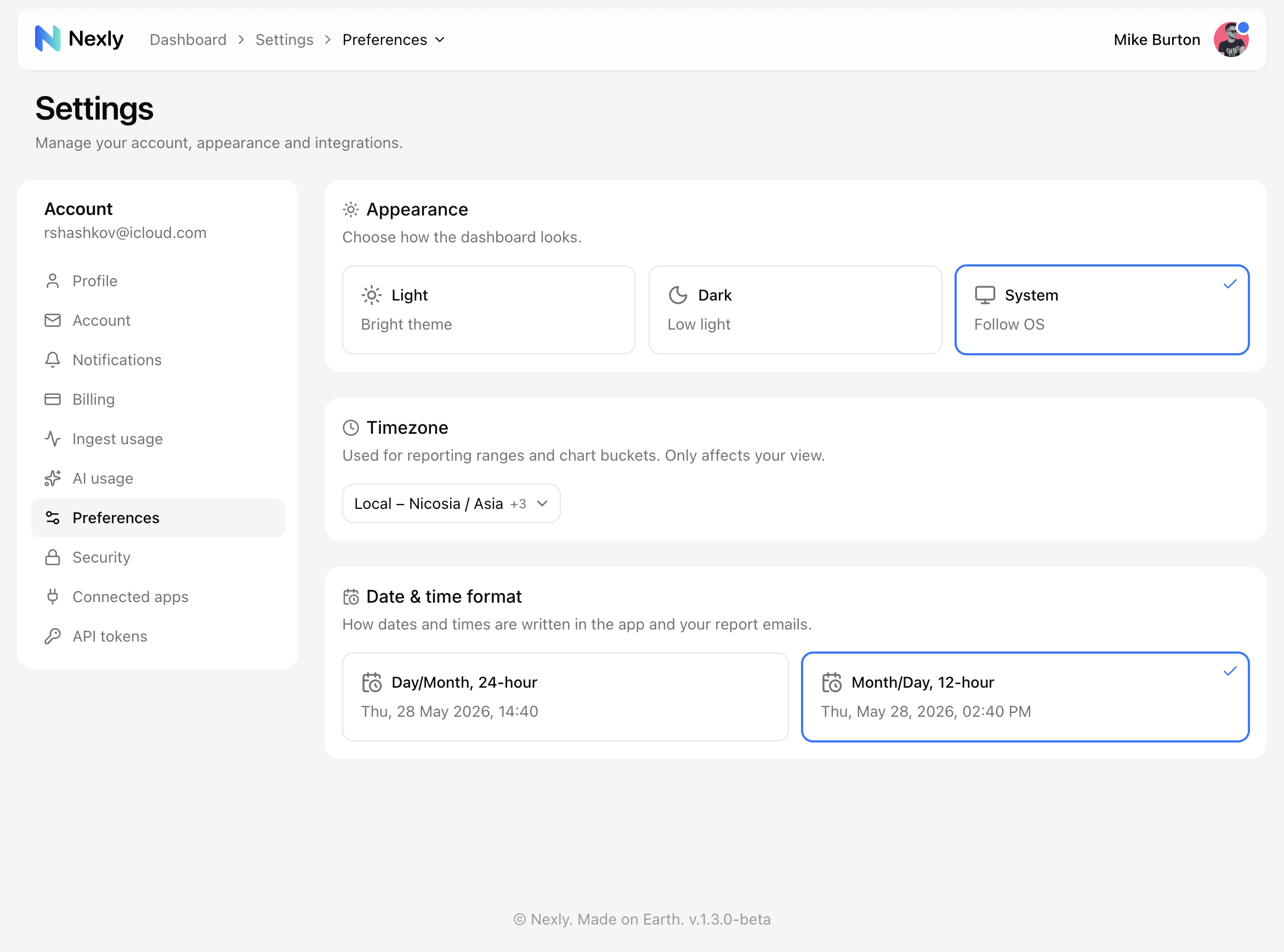Click calendar icon beside Date & time format
The image size is (1284, 952).
pyautogui.click(x=351, y=597)
